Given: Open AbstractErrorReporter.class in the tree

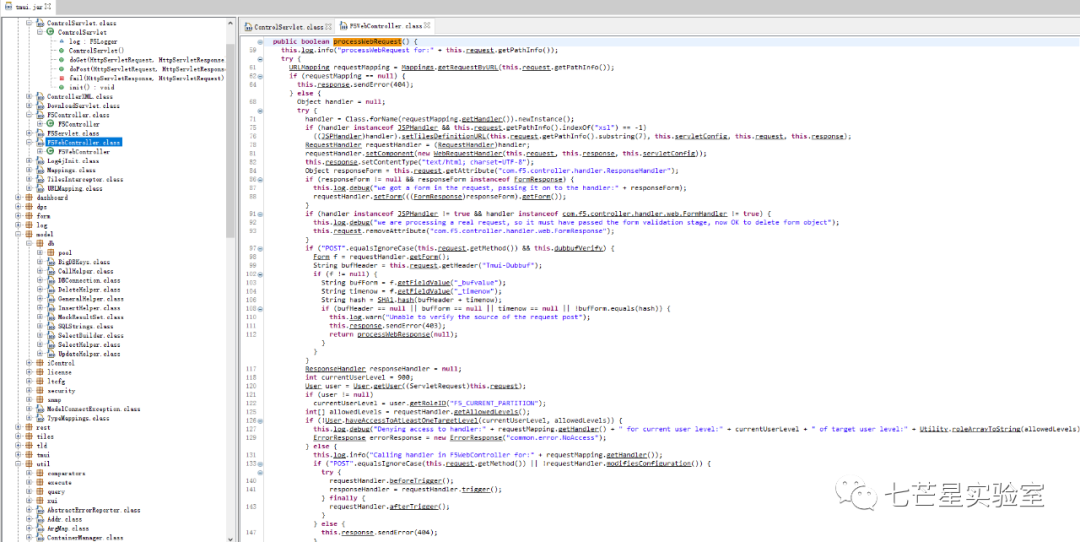Looking at the screenshot, I should [x=93, y=510].
